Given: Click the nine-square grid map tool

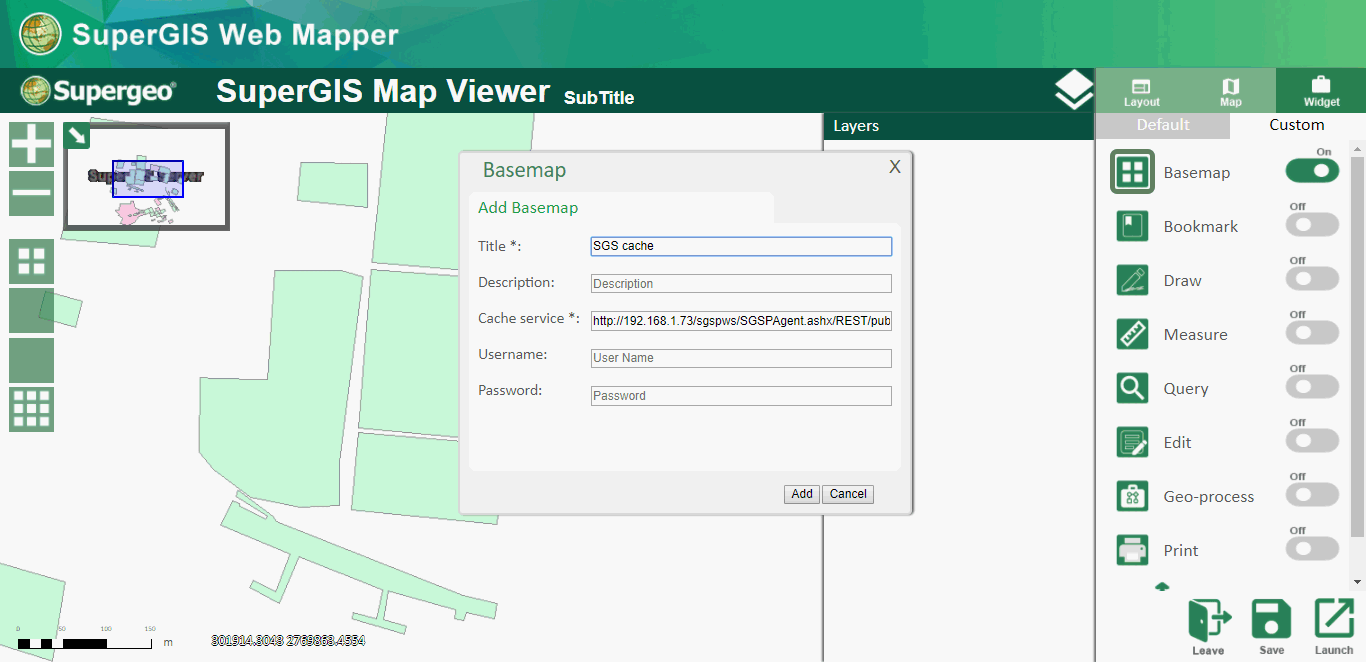Looking at the screenshot, I should click(x=32, y=409).
